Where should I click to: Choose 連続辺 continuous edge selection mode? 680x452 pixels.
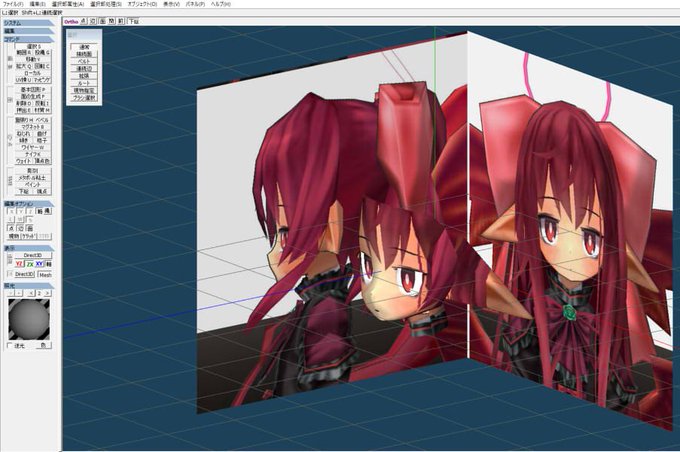click(x=84, y=69)
